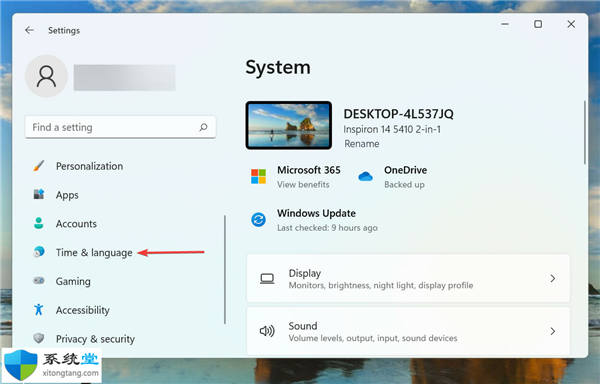The width and height of the screenshot is (600, 384).
Task: Click the Accessibility figure icon
Action: (39, 309)
